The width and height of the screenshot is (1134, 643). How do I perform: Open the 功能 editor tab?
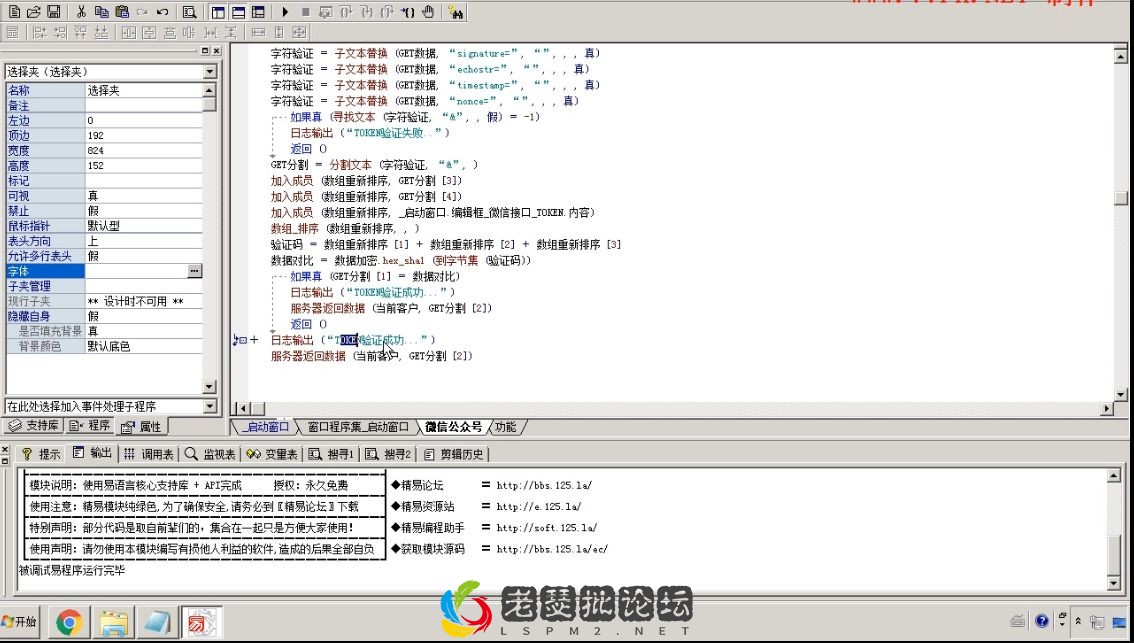point(506,427)
